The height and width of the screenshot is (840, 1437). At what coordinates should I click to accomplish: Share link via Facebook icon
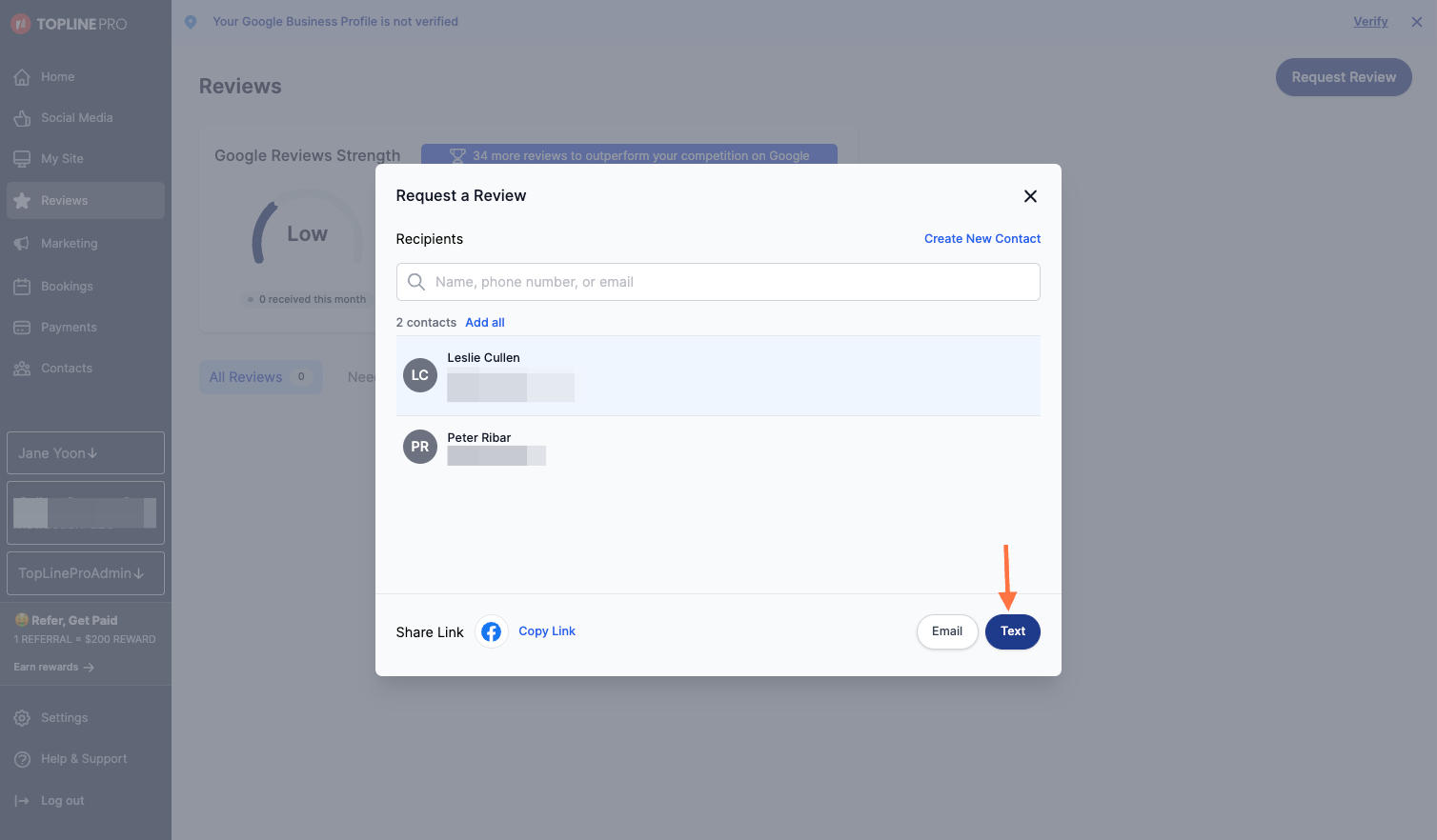[x=492, y=631]
